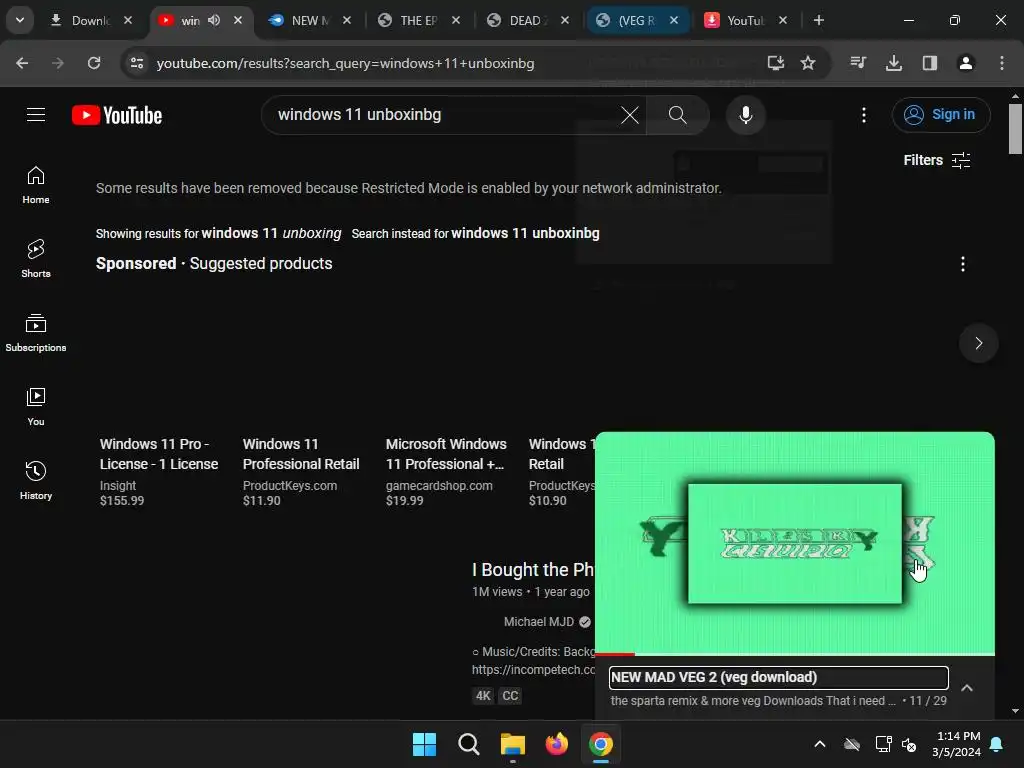Image resolution: width=1024 pixels, height=768 pixels.
Task: Click the miniplayer video thumbnail
Action: tap(795, 543)
